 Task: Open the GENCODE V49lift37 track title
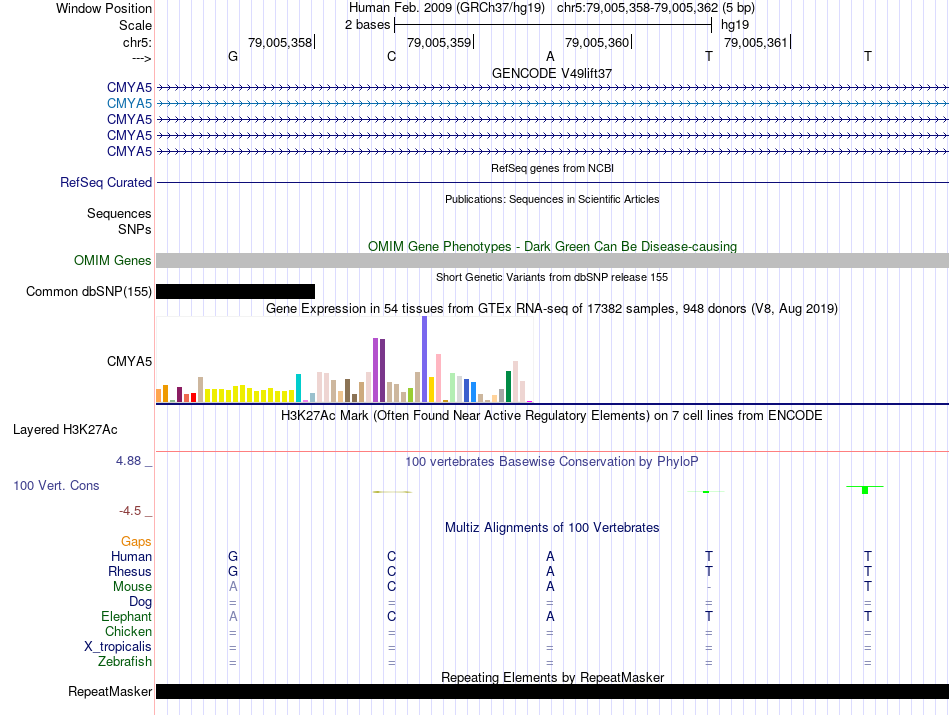552,73
